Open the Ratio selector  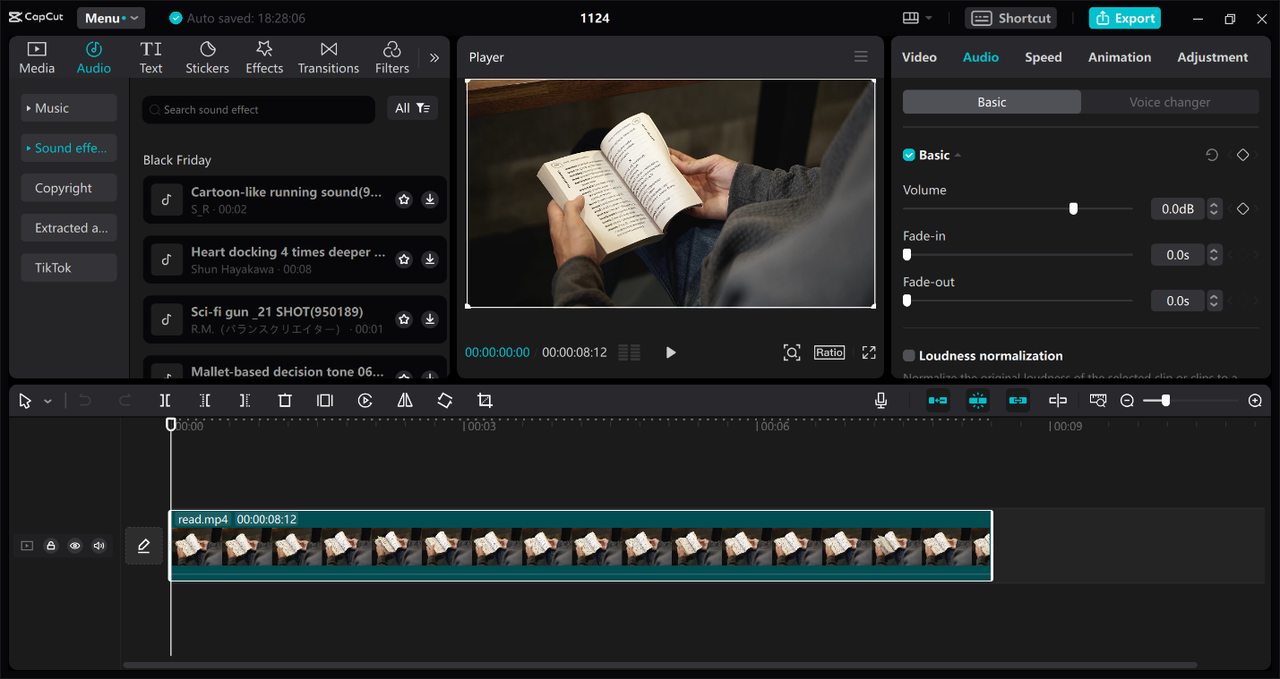(x=829, y=352)
